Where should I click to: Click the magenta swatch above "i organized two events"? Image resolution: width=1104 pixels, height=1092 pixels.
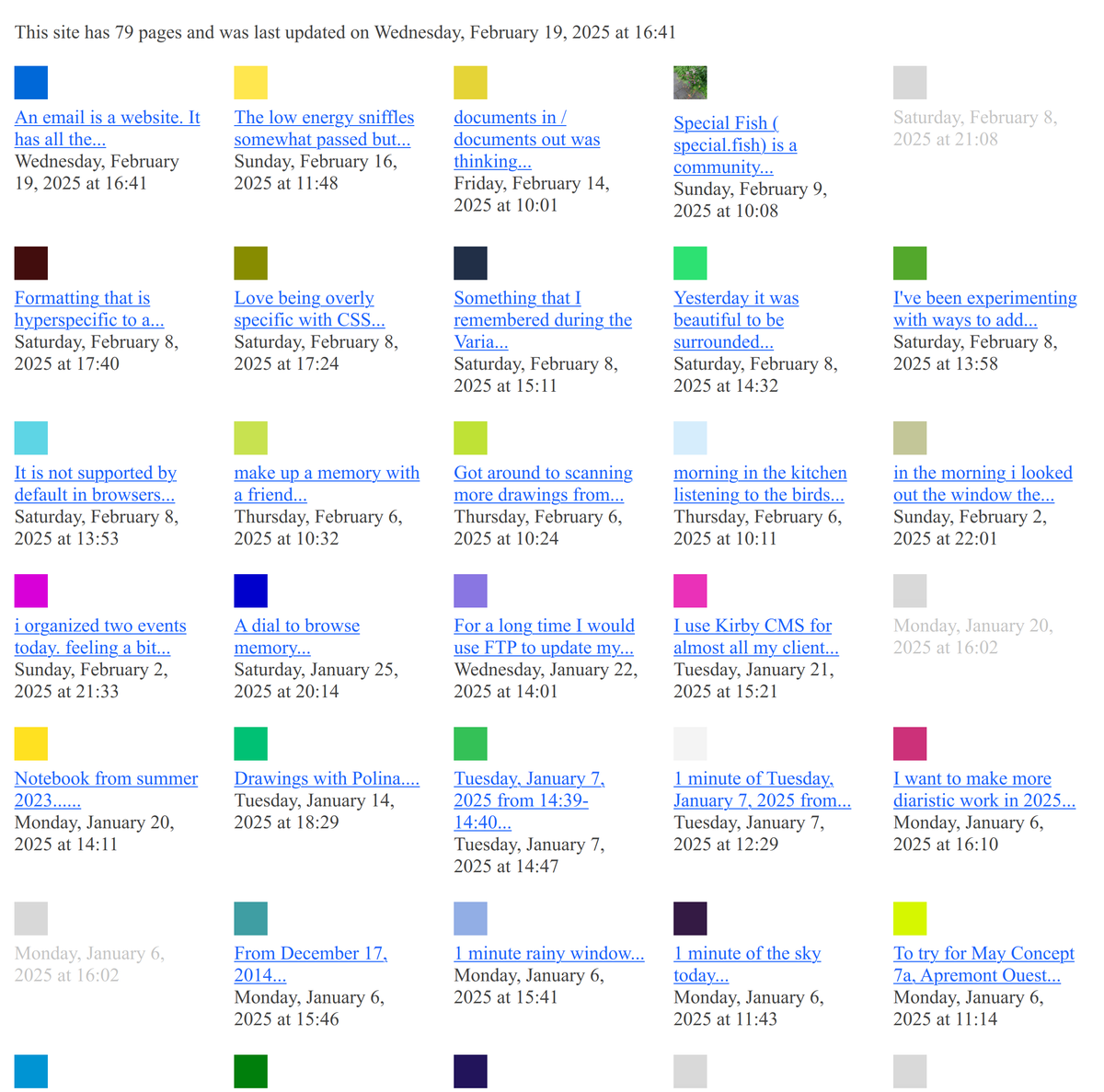pos(31,591)
